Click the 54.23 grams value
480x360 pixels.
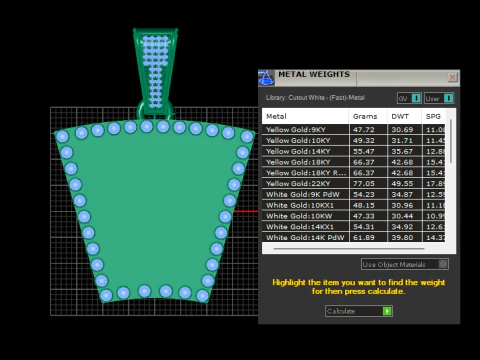point(364,194)
